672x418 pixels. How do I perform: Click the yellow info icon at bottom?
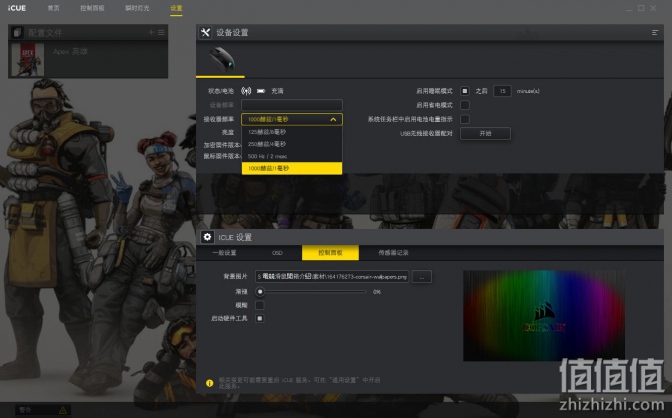click(x=210, y=383)
